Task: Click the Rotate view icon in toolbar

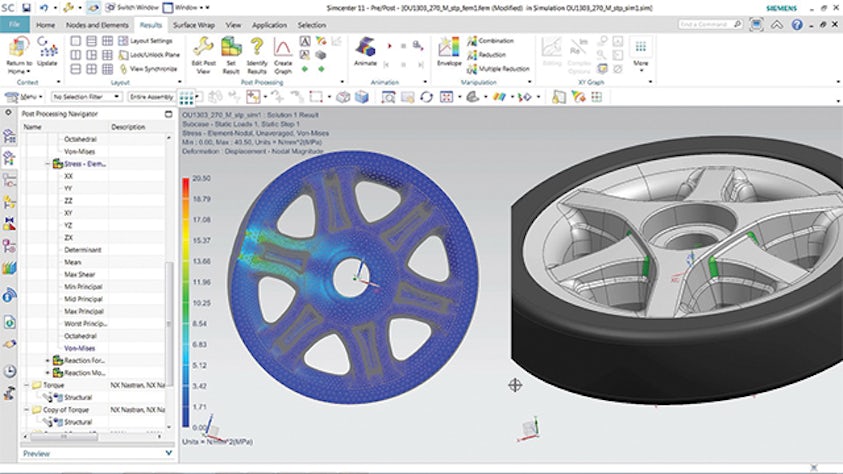Action: (x=426, y=97)
